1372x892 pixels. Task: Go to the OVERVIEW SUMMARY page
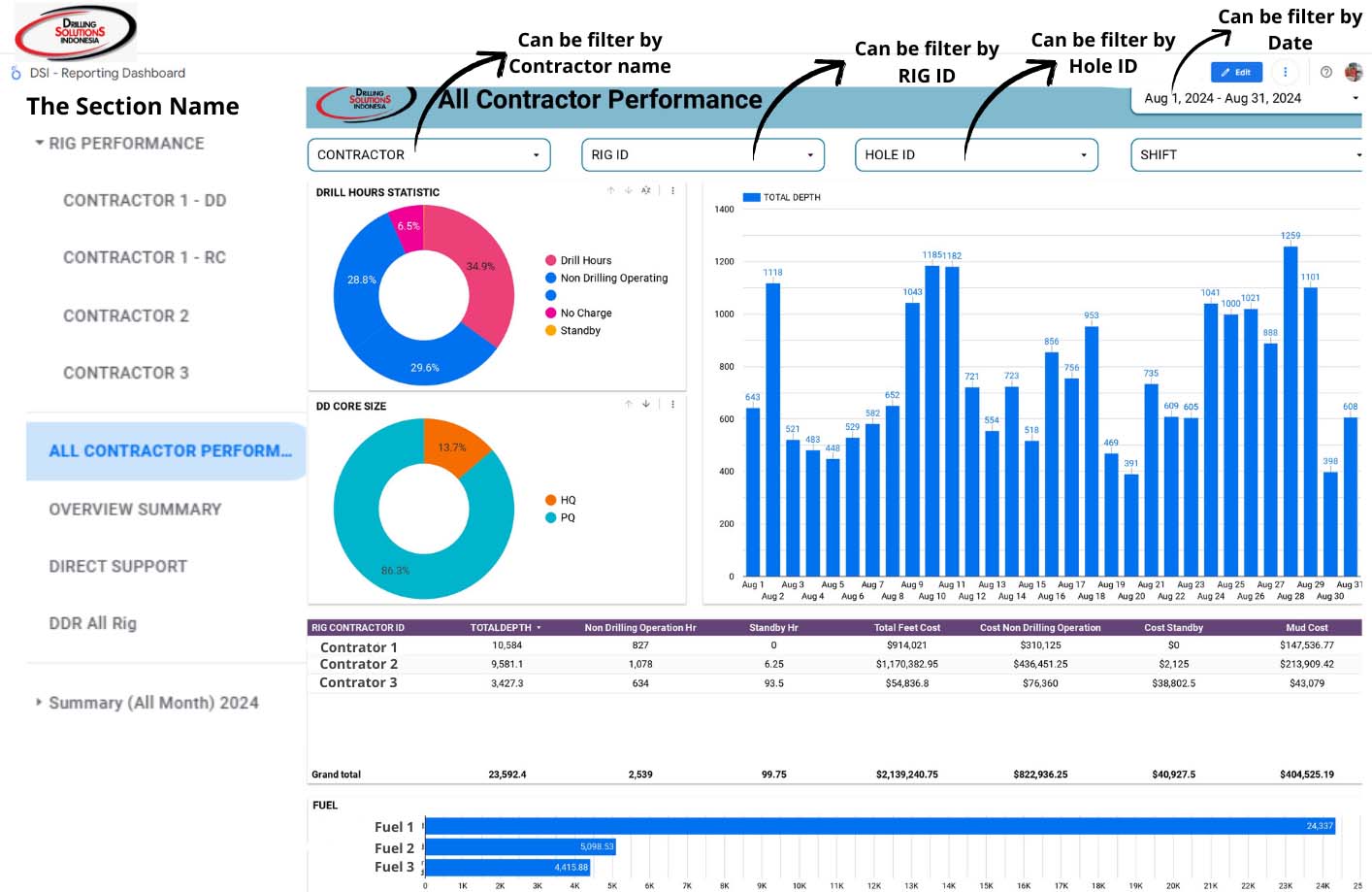[x=135, y=510]
